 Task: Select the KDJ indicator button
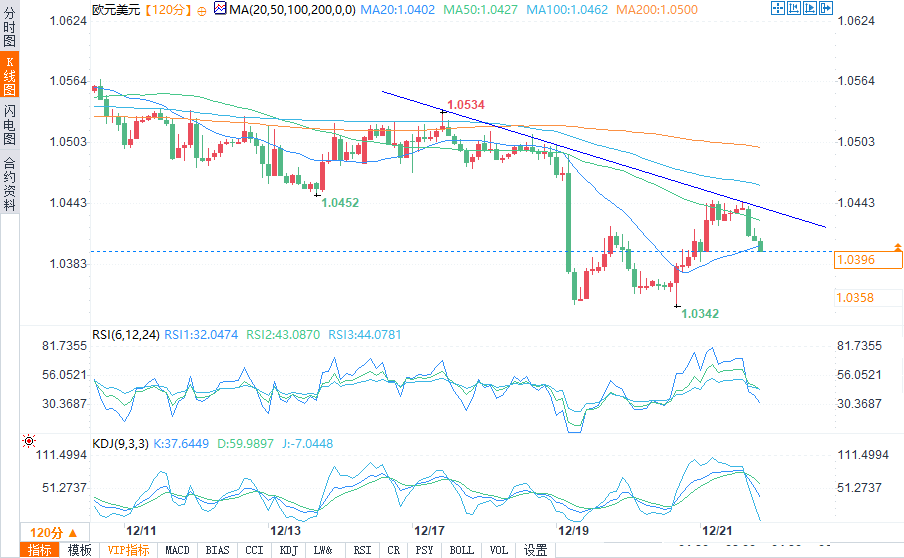[x=289, y=551]
